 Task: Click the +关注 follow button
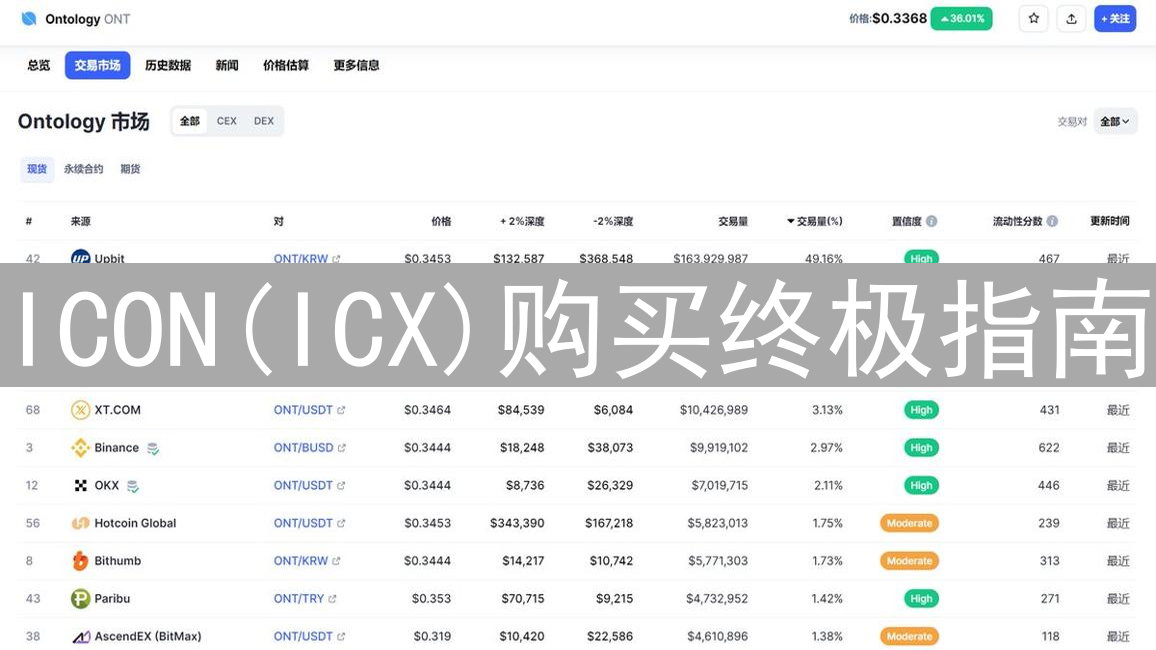(x=1115, y=18)
